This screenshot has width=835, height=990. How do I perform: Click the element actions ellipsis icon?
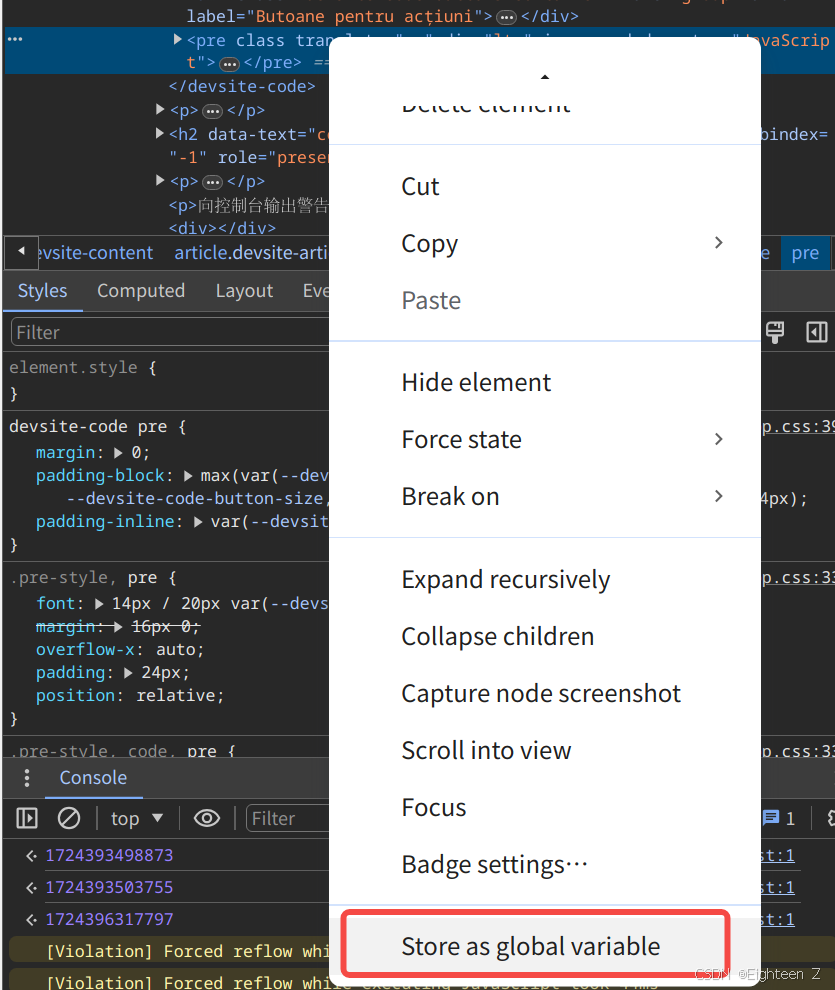pos(15,39)
